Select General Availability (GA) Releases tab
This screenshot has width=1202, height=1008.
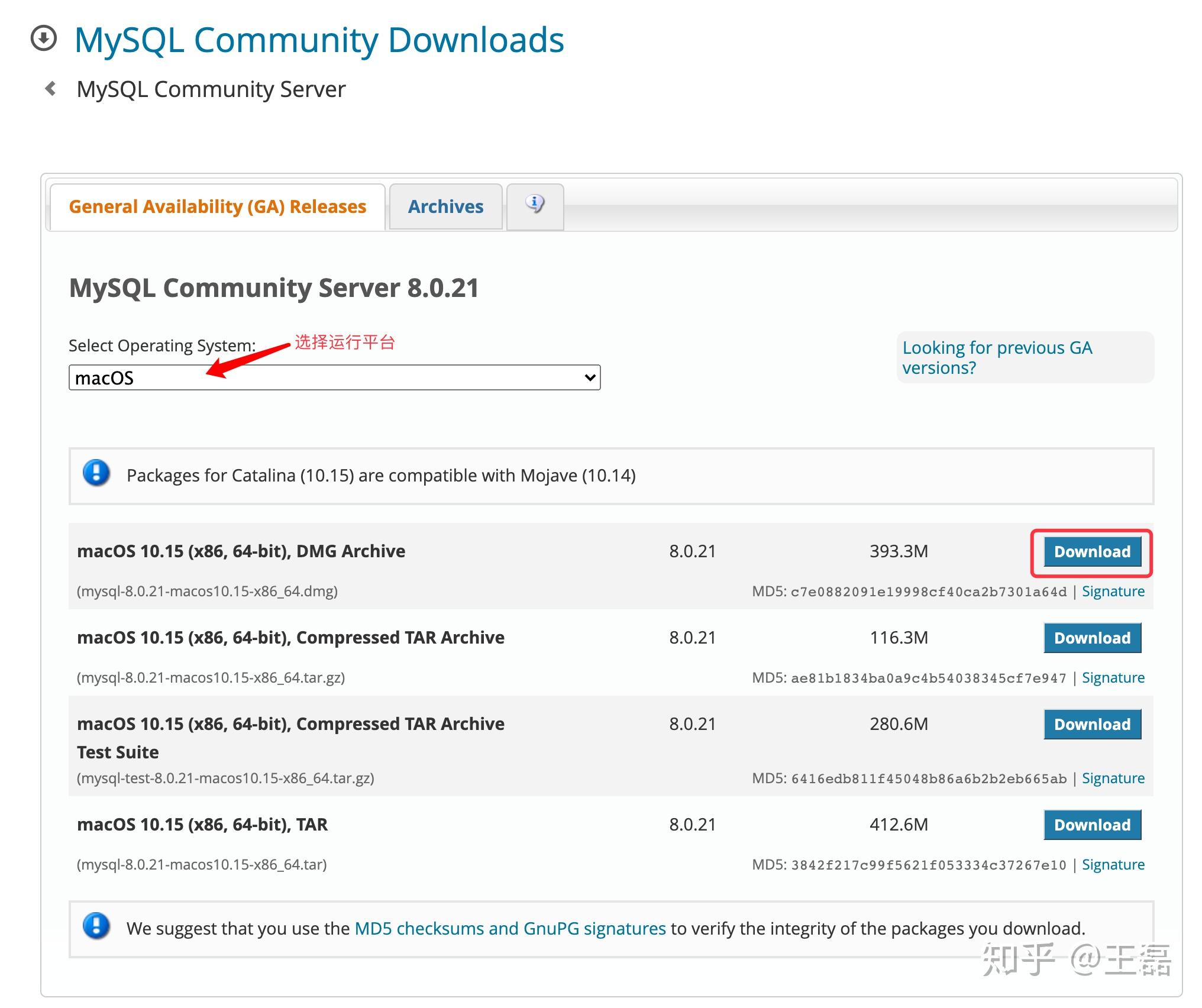tap(217, 206)
